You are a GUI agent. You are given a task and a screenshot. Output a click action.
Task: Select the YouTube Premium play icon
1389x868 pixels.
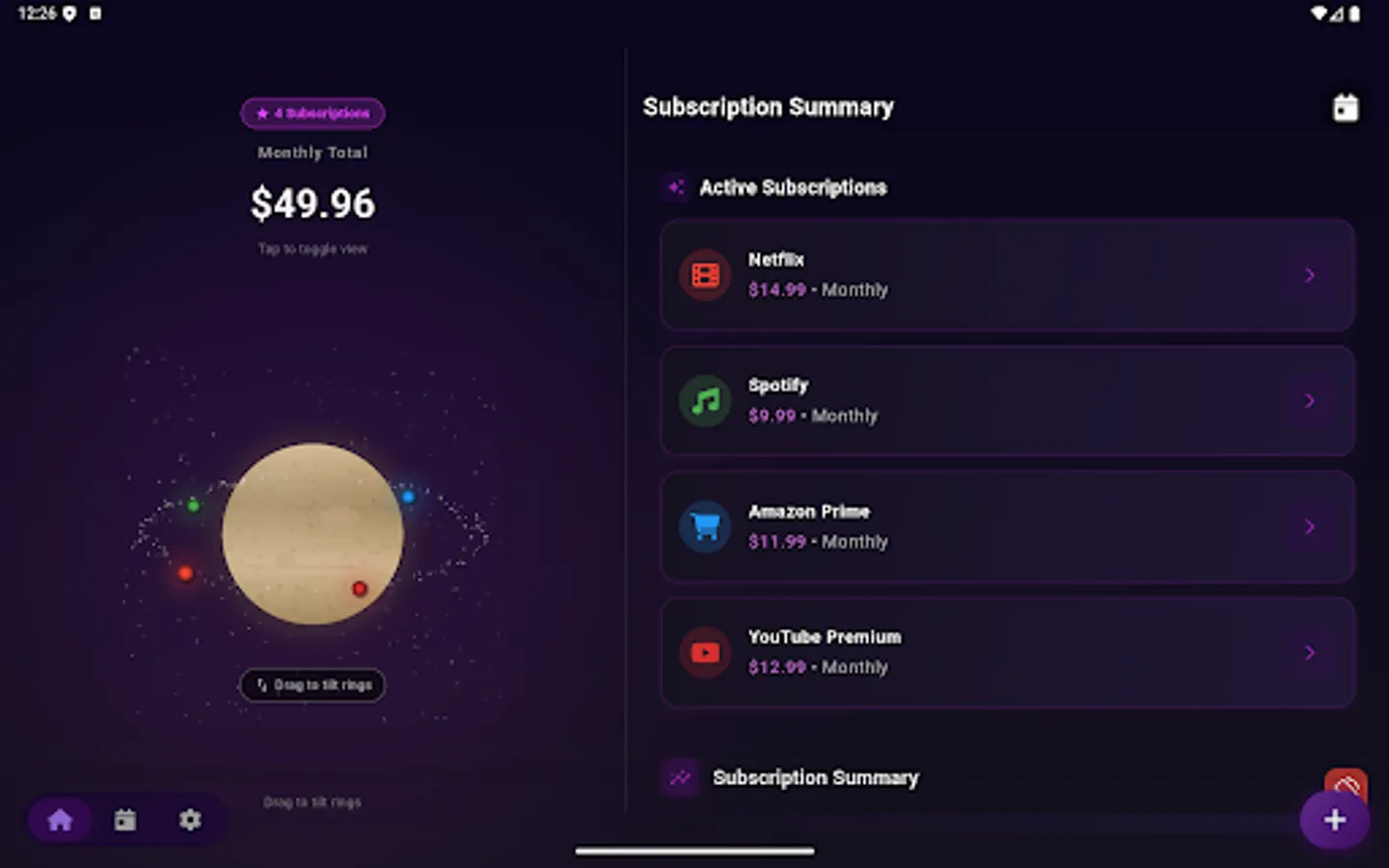(x=704, y=653)
